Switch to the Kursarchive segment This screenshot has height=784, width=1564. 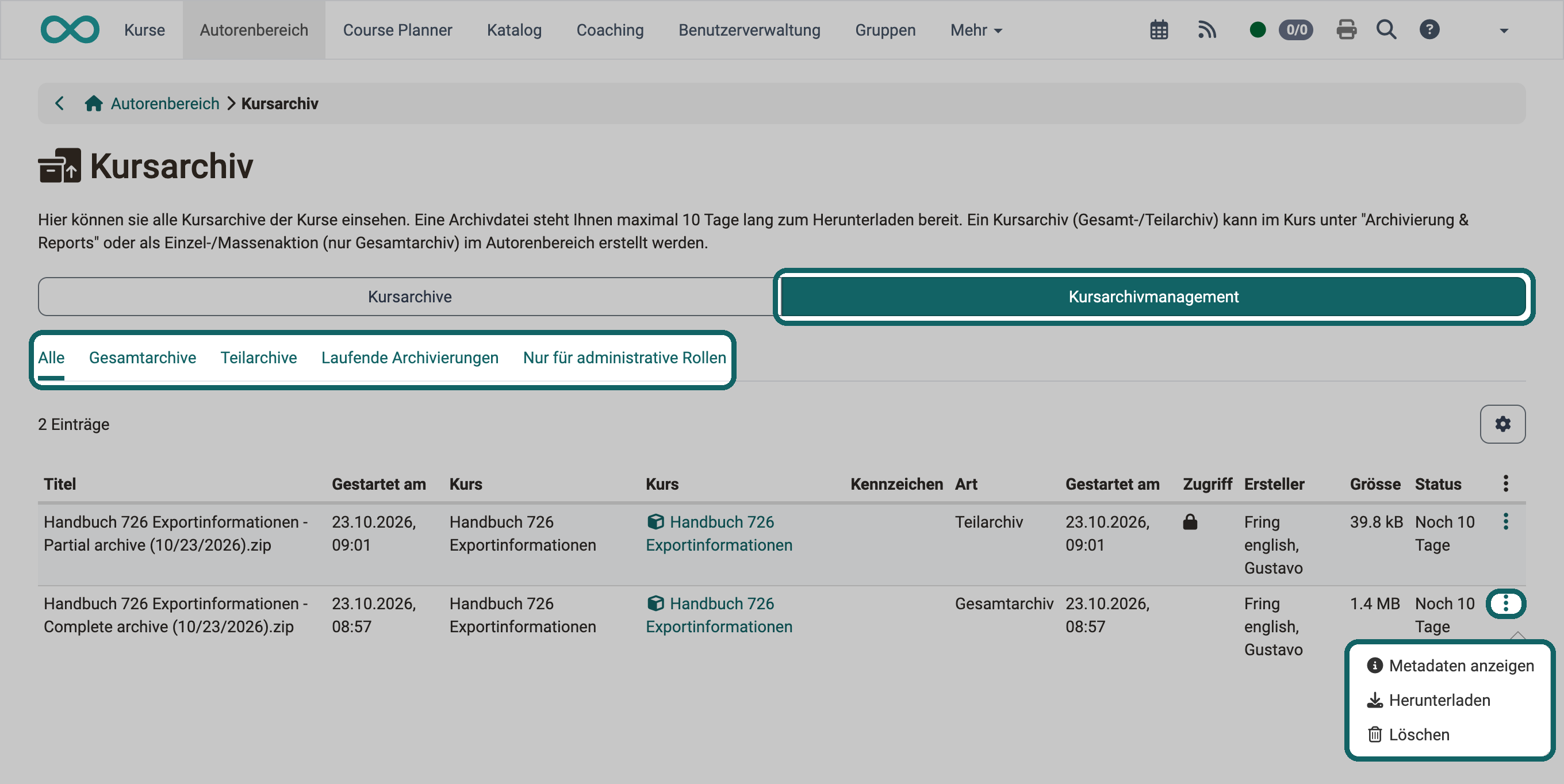[x=409, y=296]
